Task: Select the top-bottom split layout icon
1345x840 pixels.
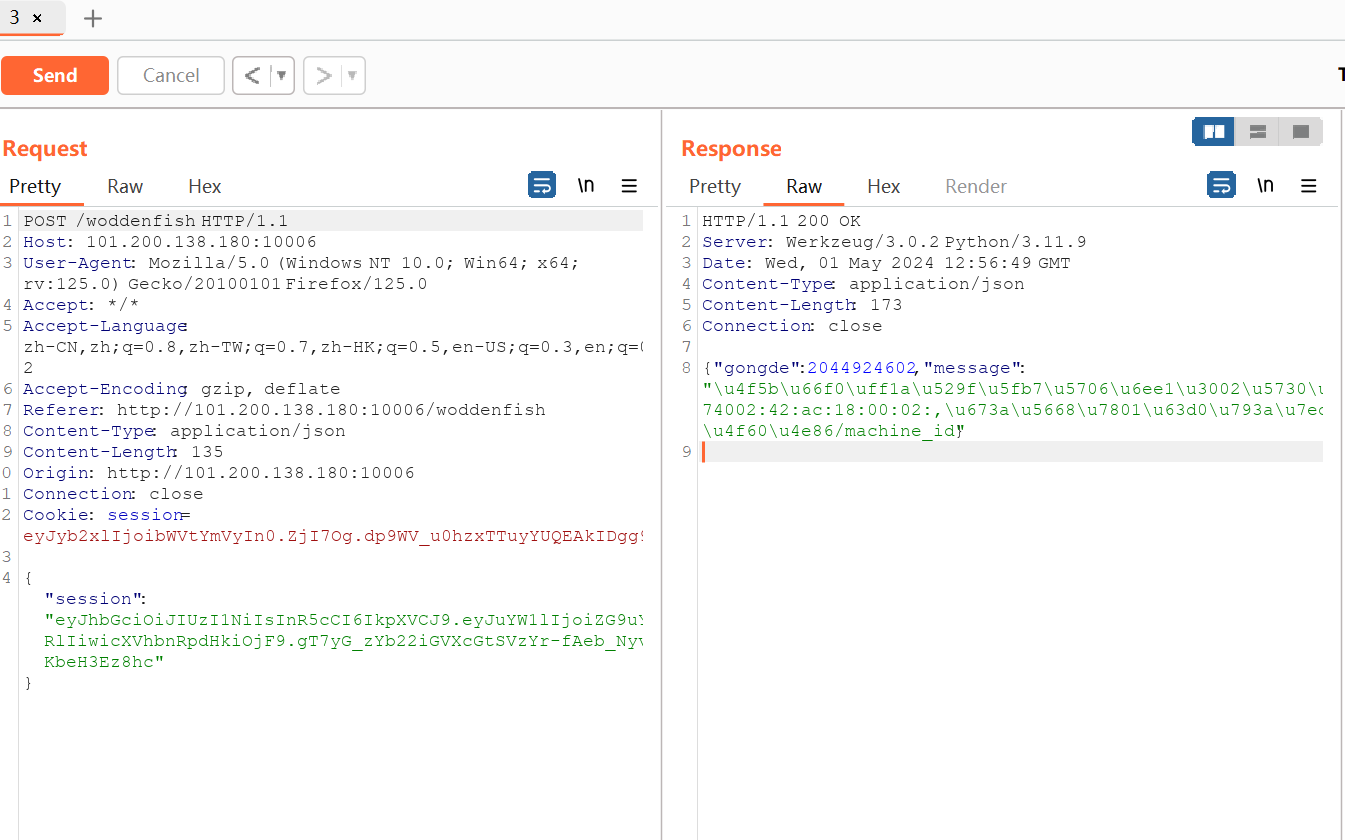Action: pyautogui.click(x=1258, y=132)
